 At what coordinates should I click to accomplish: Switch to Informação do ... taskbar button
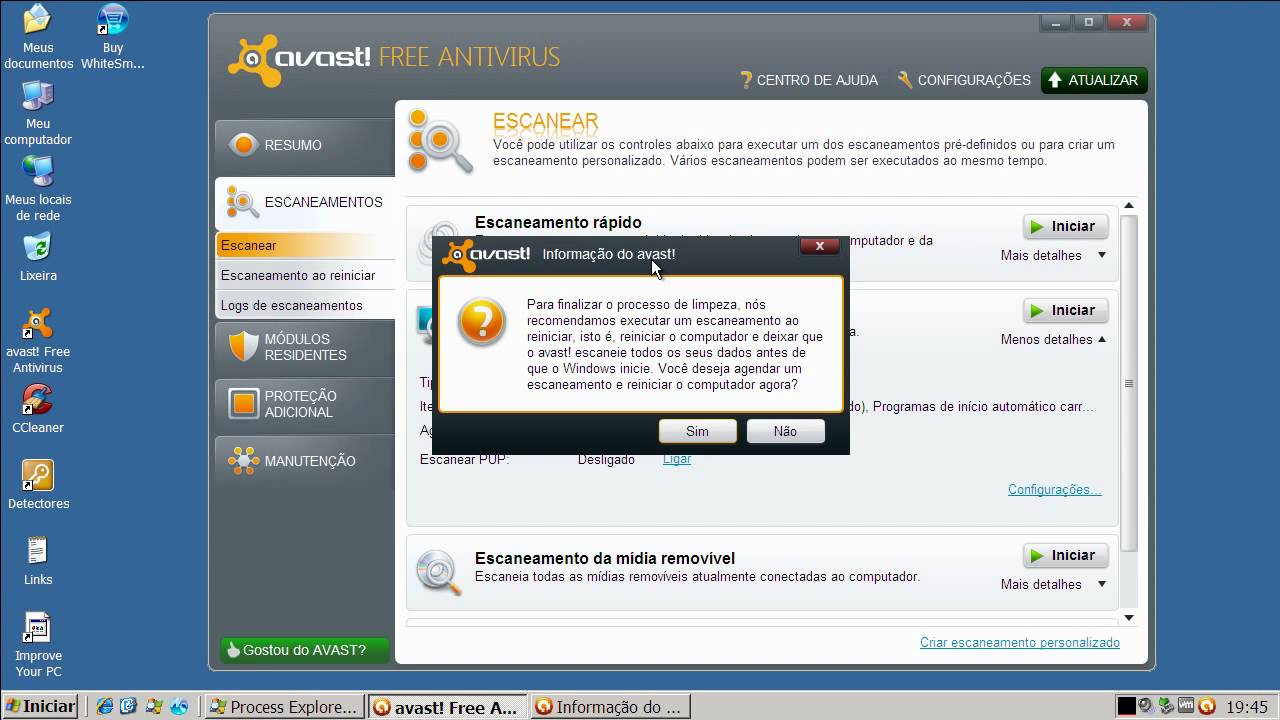[610, 707]
